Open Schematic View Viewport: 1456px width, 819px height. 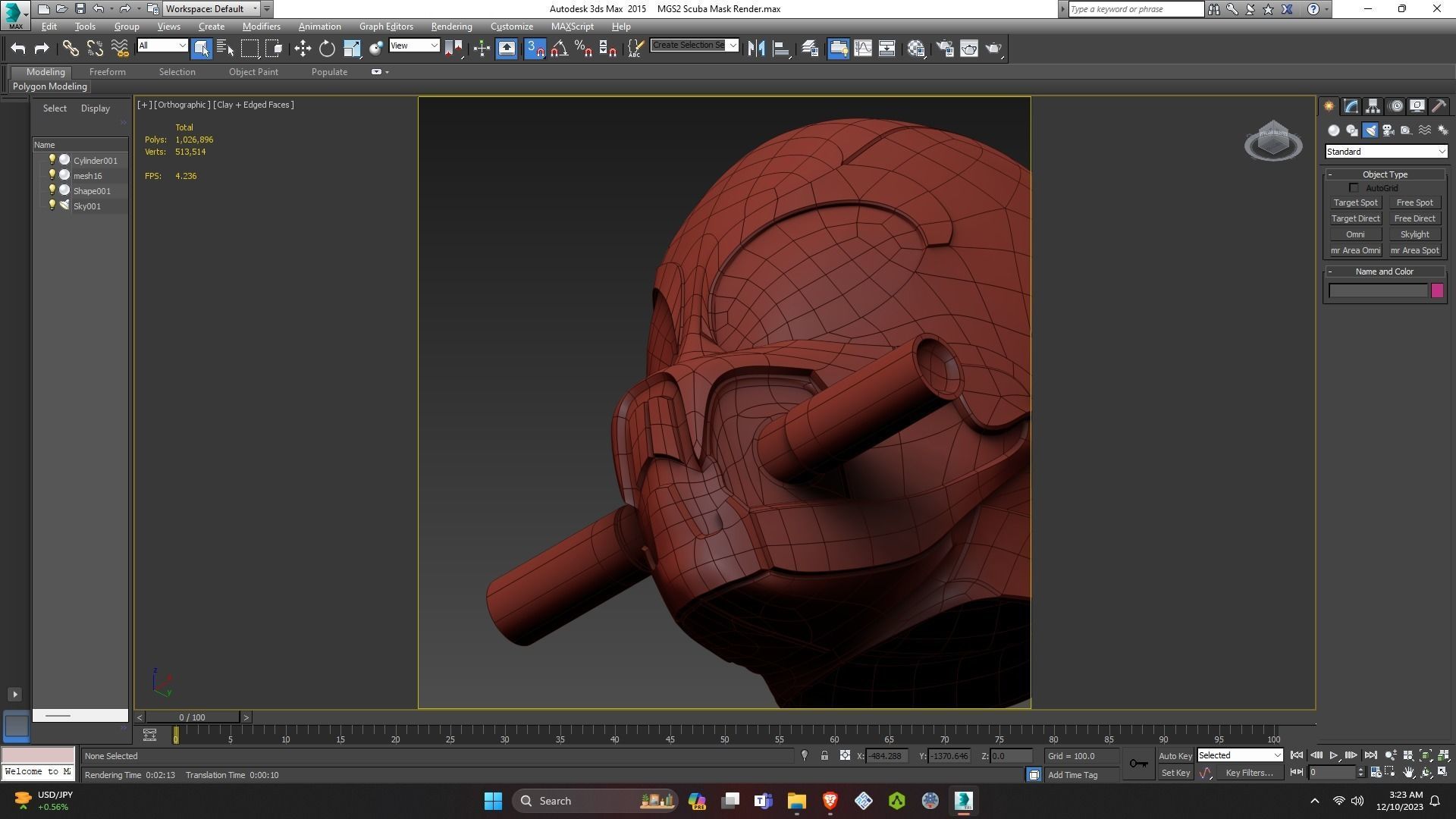(886, 49)
